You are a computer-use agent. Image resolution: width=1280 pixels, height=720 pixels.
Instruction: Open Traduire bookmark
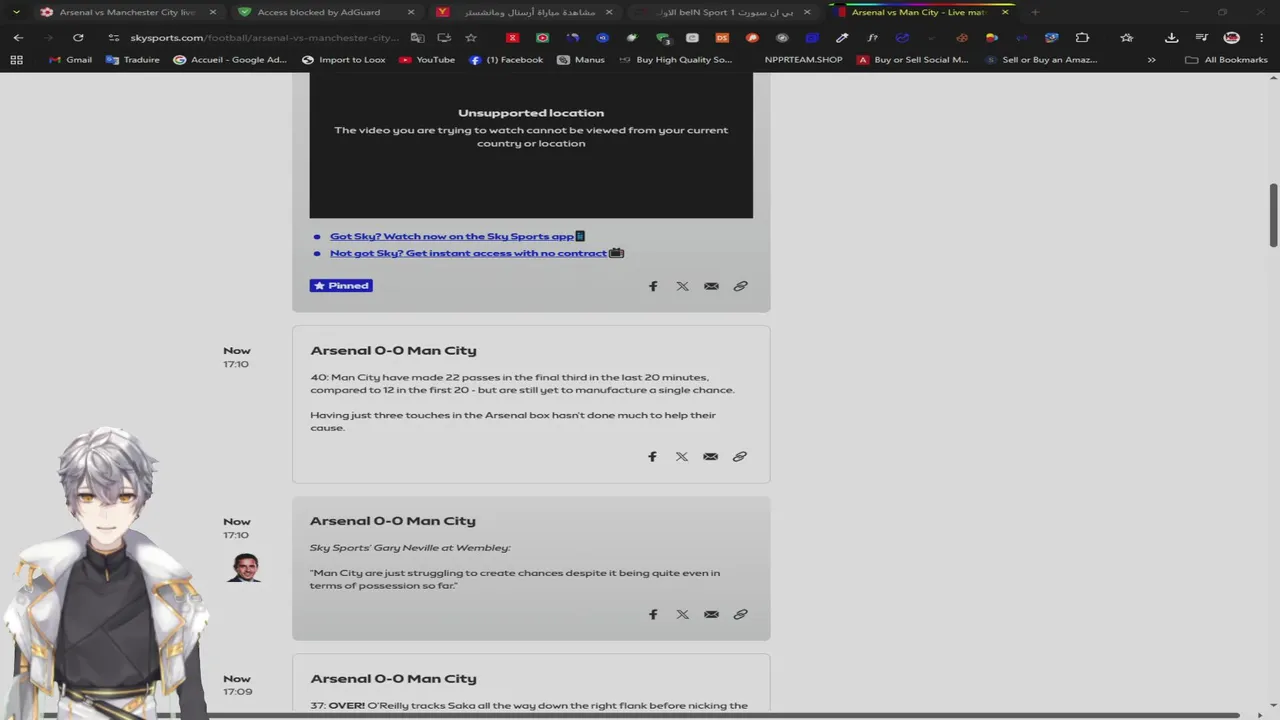132,60
